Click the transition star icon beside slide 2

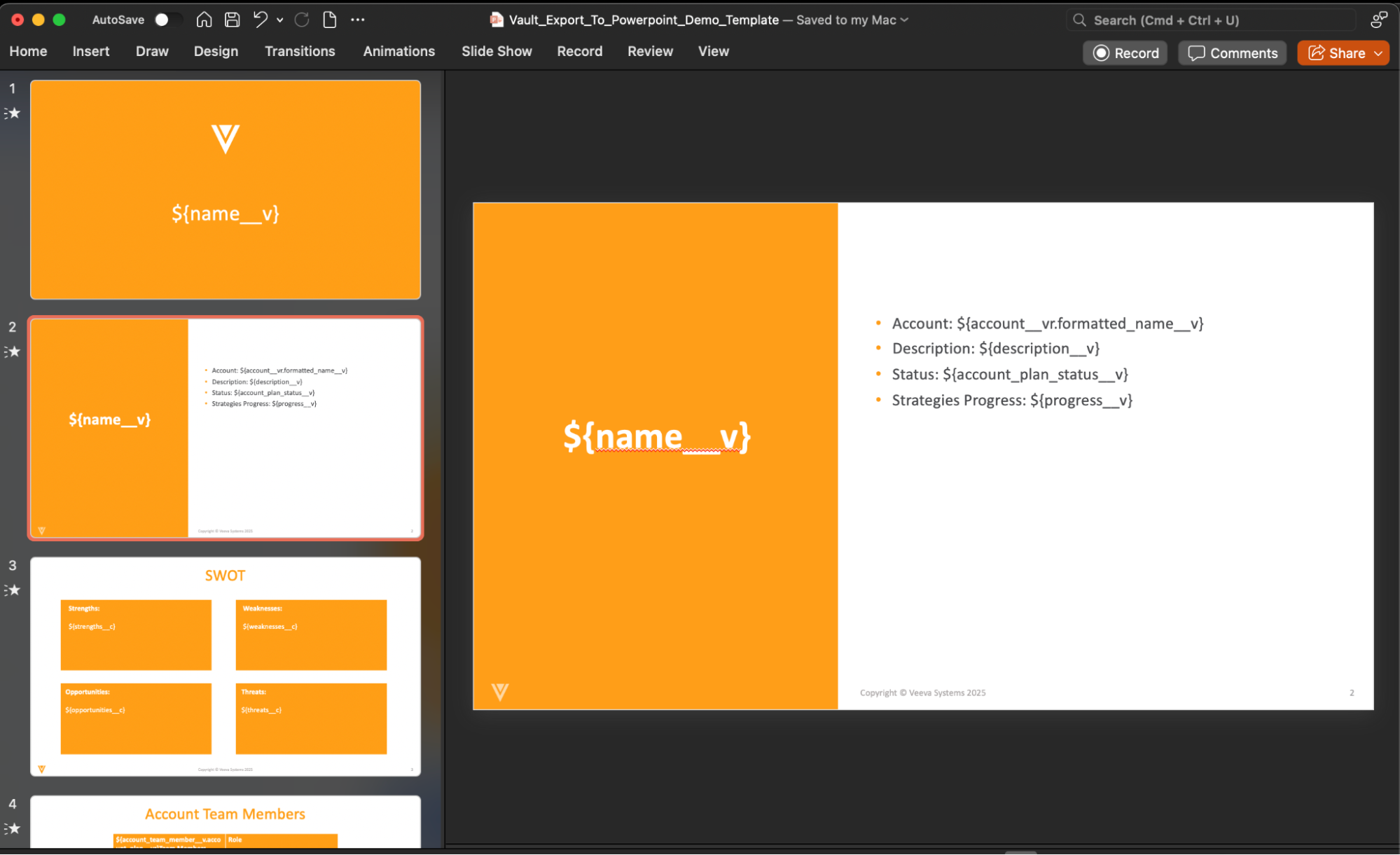13,352
